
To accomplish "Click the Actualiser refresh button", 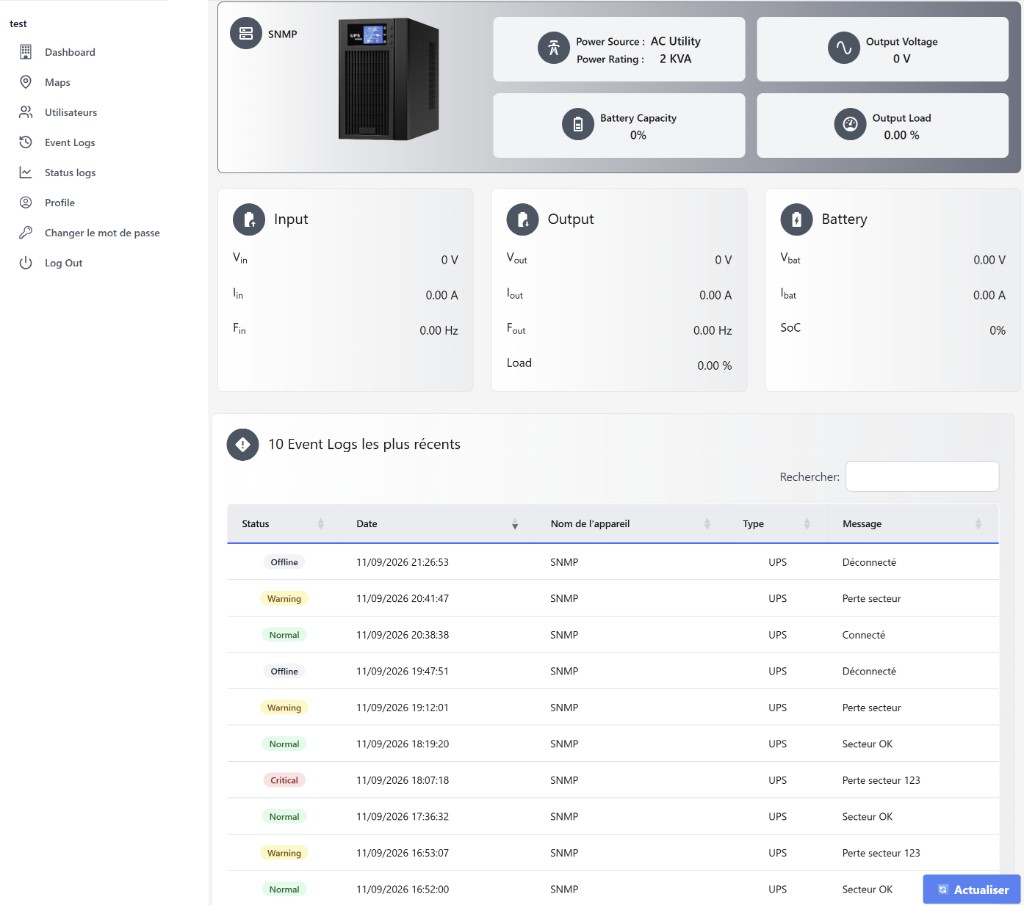I will (x=972, y=889).
